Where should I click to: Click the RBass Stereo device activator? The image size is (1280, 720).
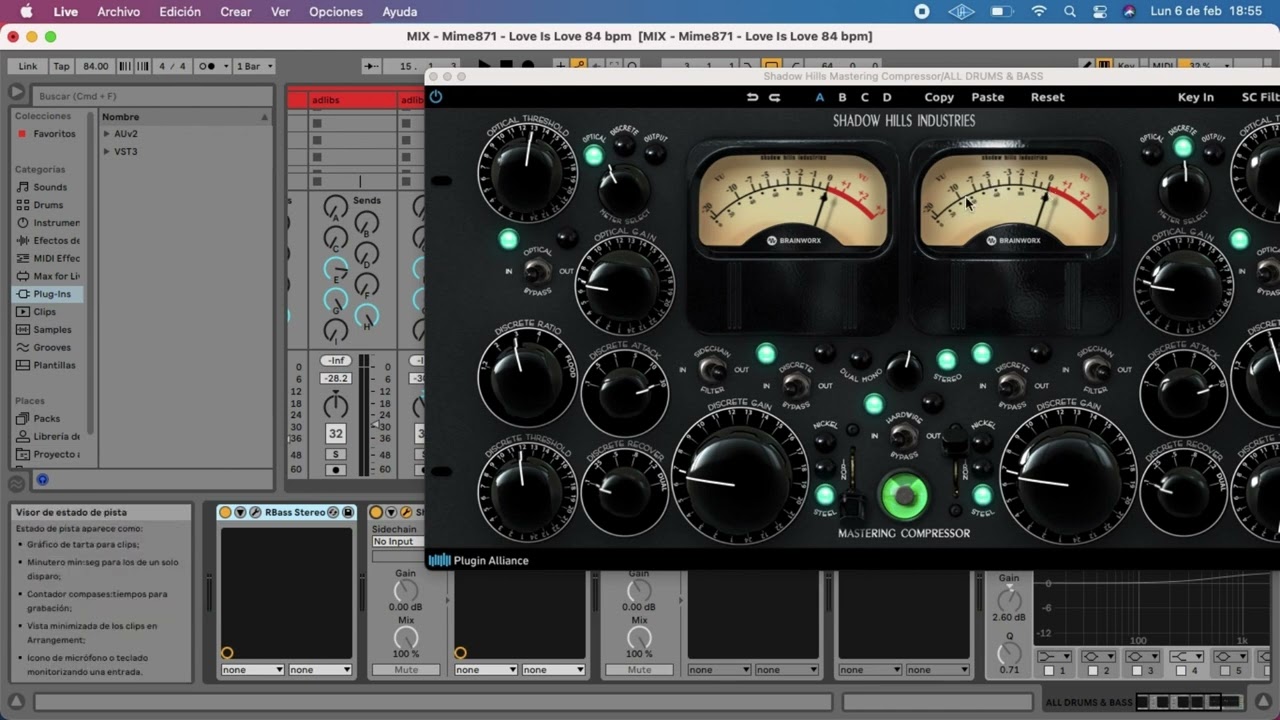pos(225,512)
